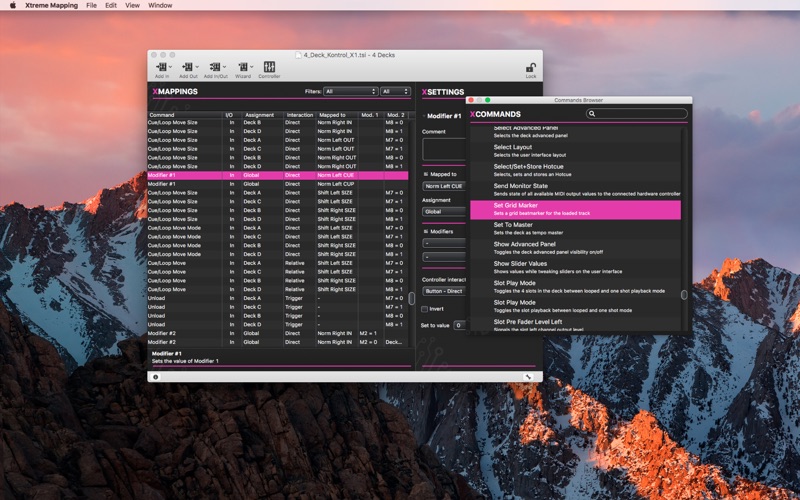Select the highlighted Modifier #1 Norm Left CUE row

[x=278, y=175]
